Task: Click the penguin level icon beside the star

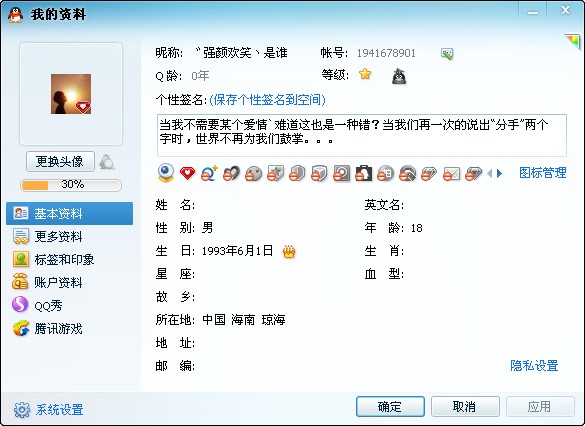Action: (399, 76)
